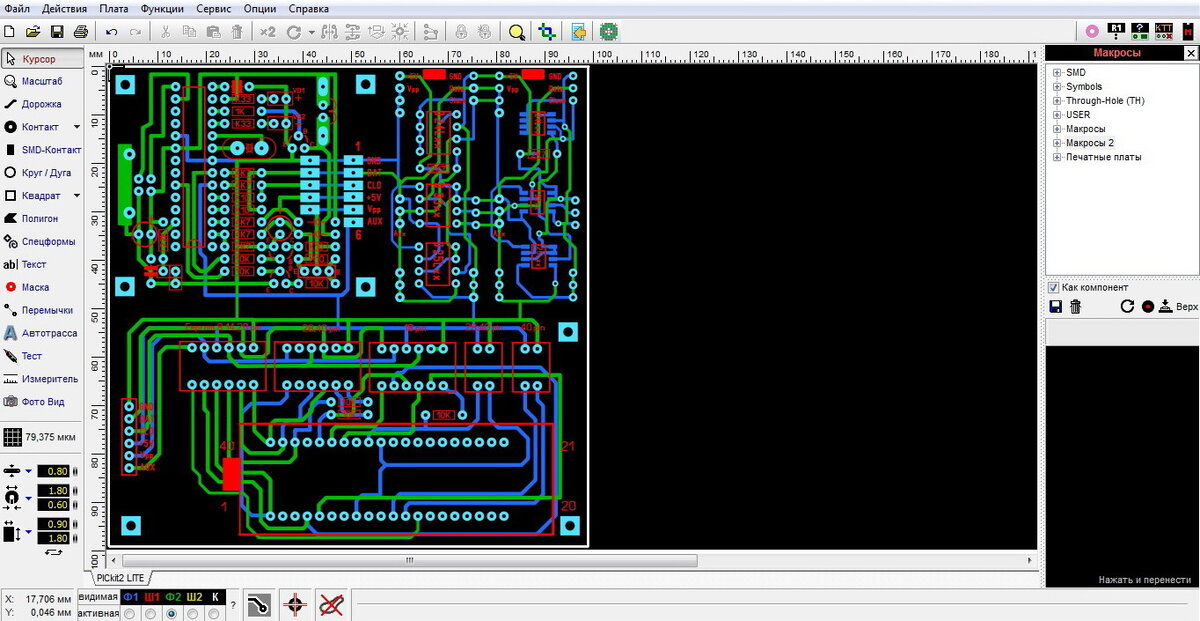Expand the Through-Hole (TH) macros folder
This screenshot has height=621, width=1200.
pos(1057,101)
